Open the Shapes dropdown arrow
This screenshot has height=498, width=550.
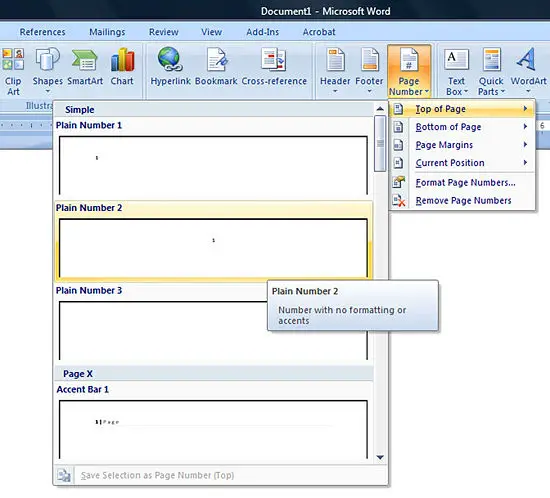click(x=47, y=92)
